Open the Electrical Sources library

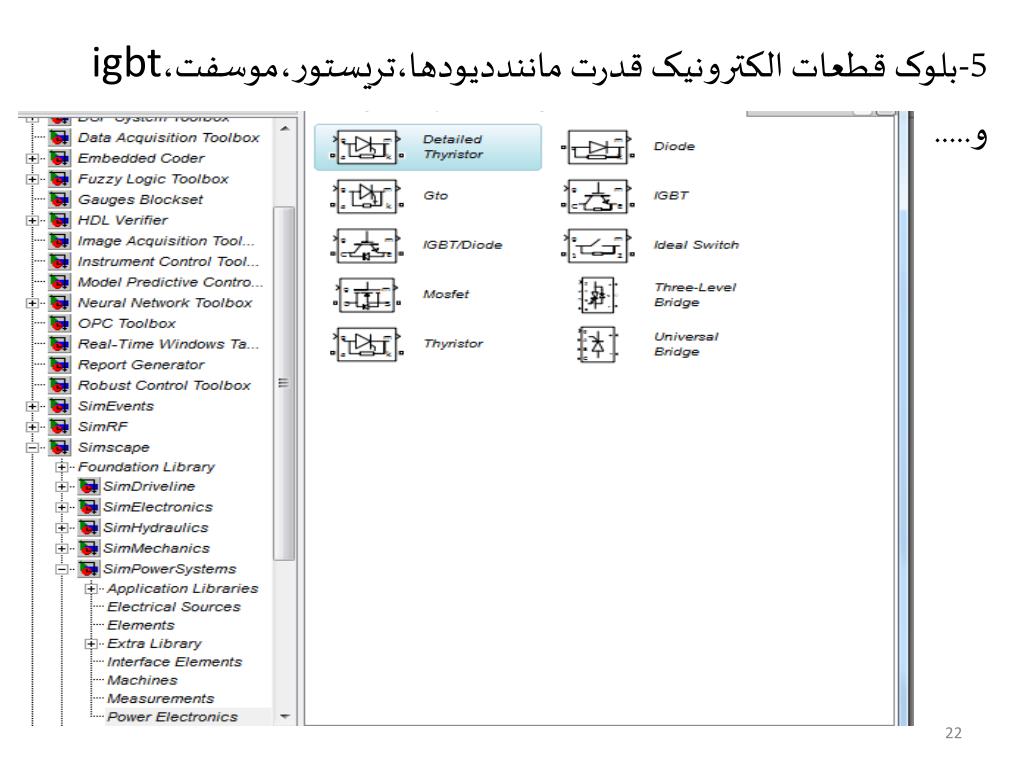click(174, 607)
